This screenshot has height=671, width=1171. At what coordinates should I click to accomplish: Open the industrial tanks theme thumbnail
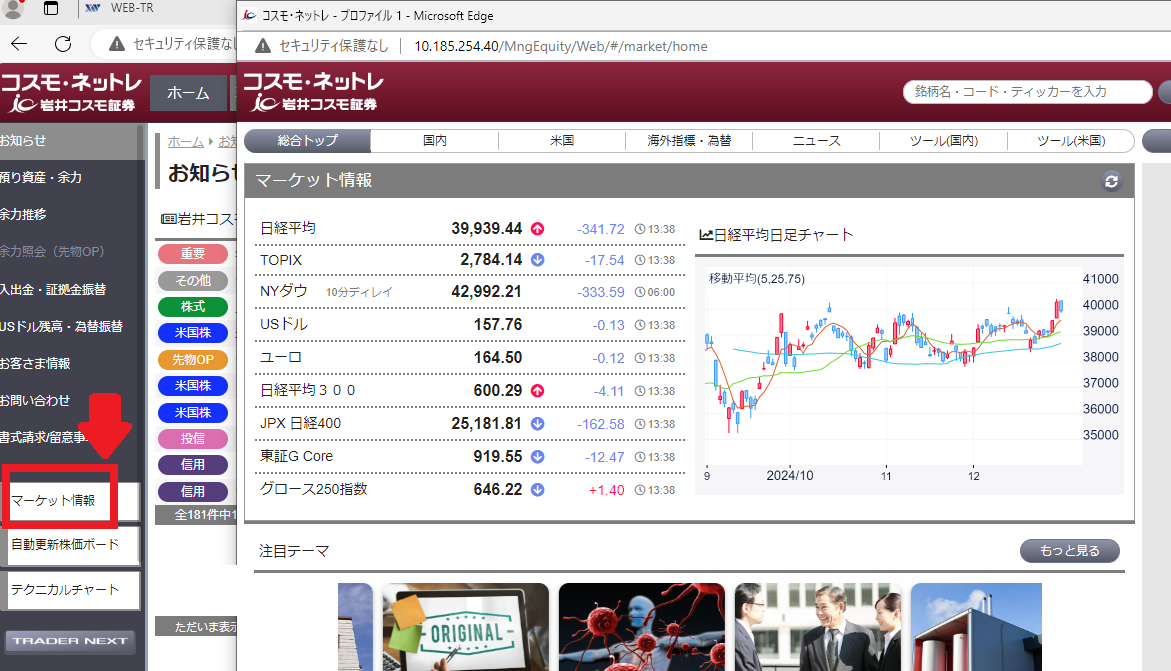point(976,626)
